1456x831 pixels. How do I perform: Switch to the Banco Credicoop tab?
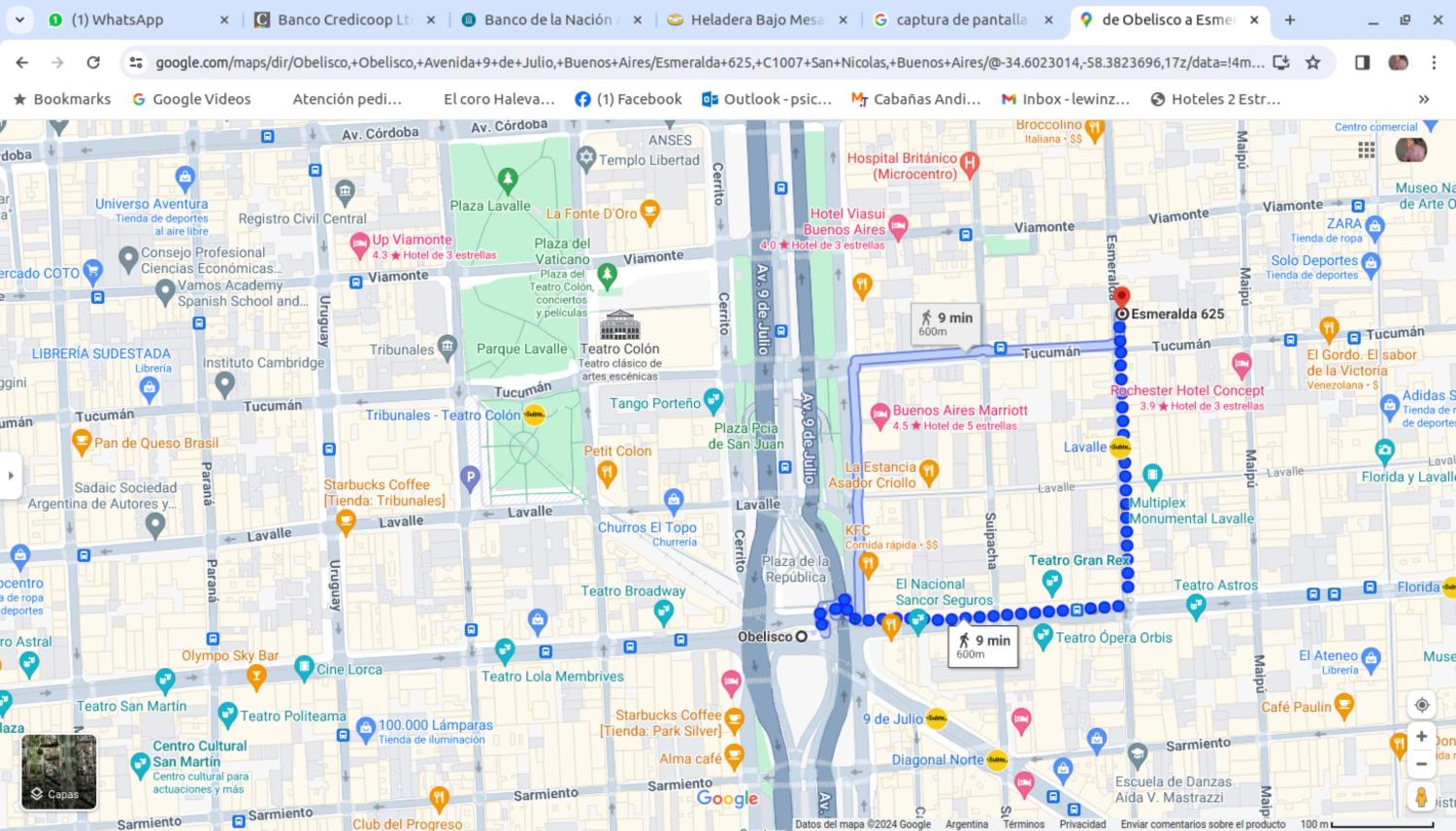click(x=344, y=20)
